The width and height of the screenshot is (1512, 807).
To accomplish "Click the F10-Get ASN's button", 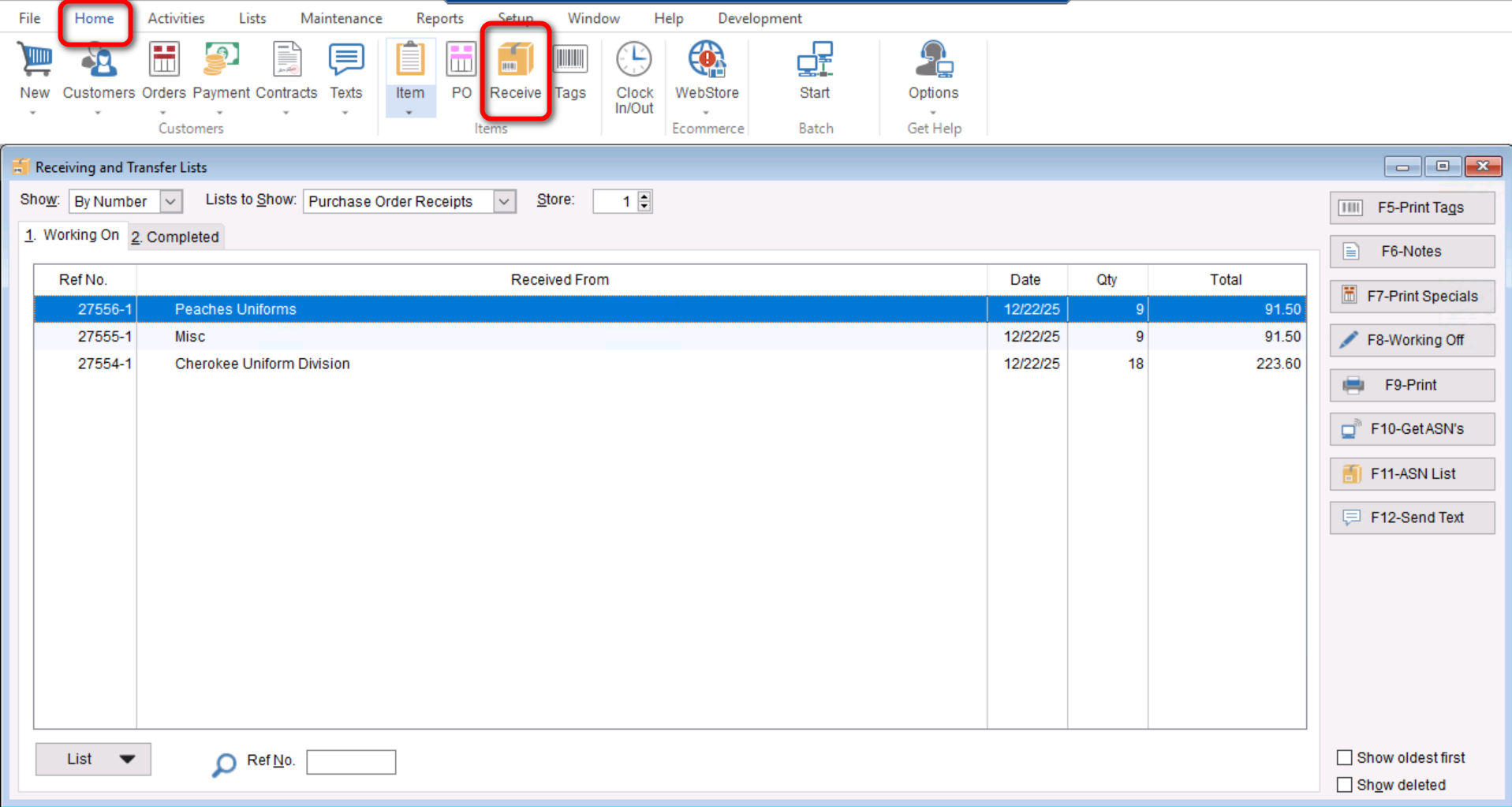I will coord(1412,429).
